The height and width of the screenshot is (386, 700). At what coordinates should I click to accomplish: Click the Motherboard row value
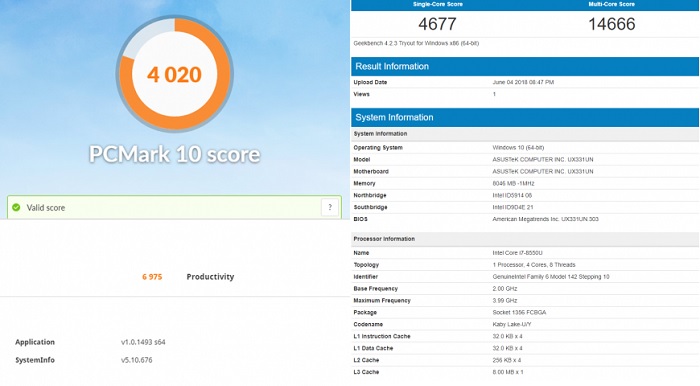543,171
